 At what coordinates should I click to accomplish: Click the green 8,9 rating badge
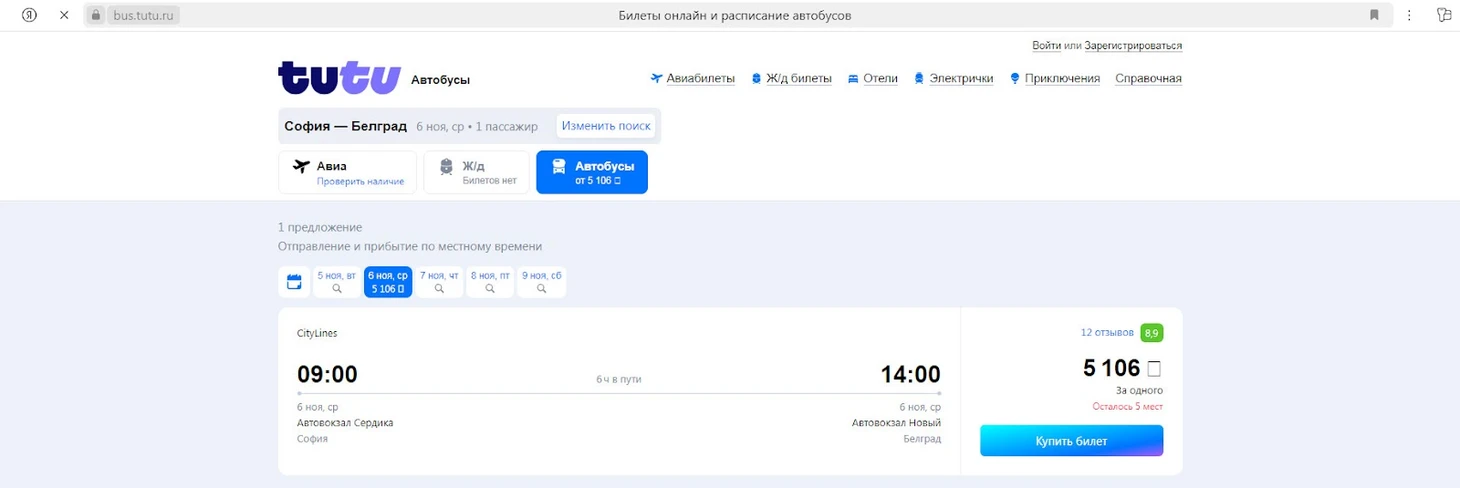pyautogui.click(x=1152, y=332)
